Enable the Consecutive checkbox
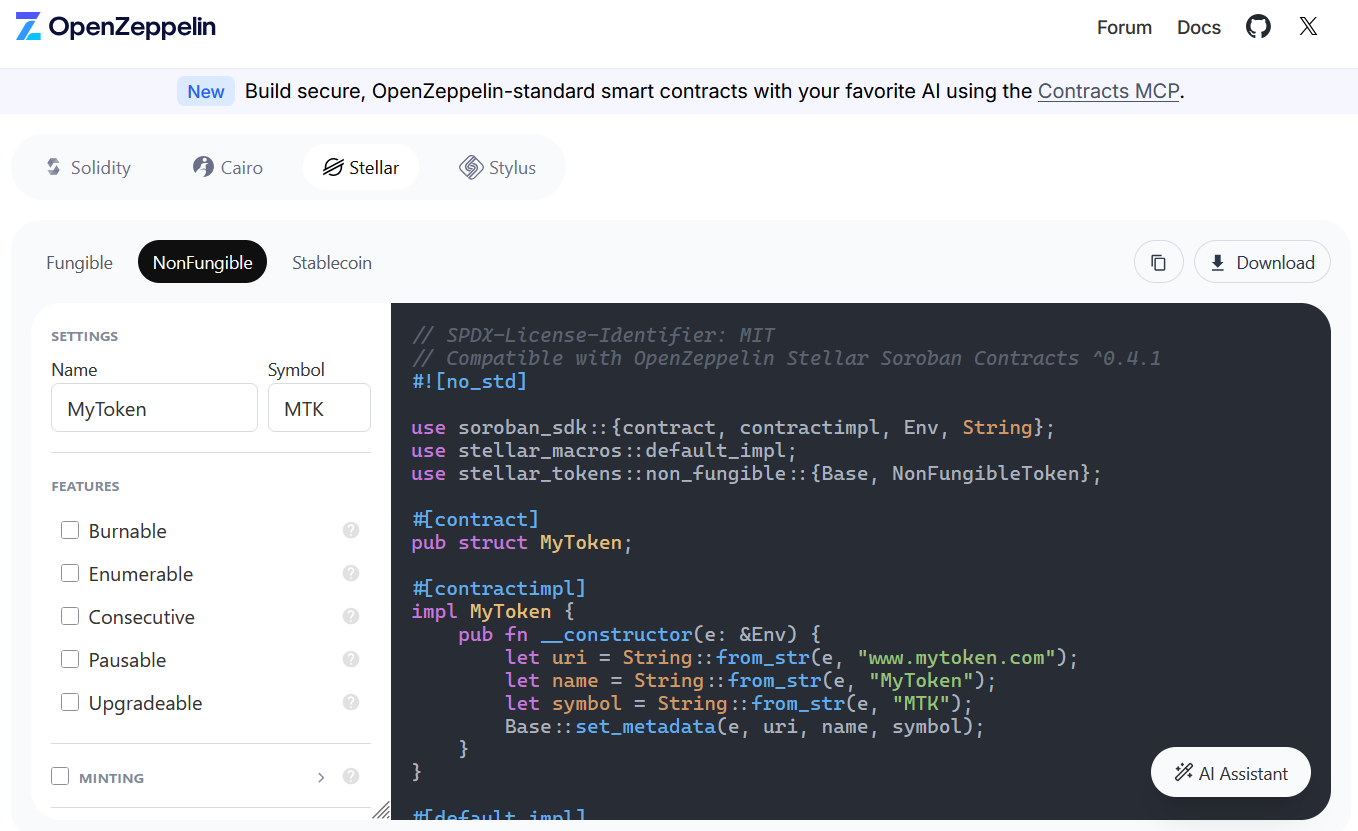 70,616
